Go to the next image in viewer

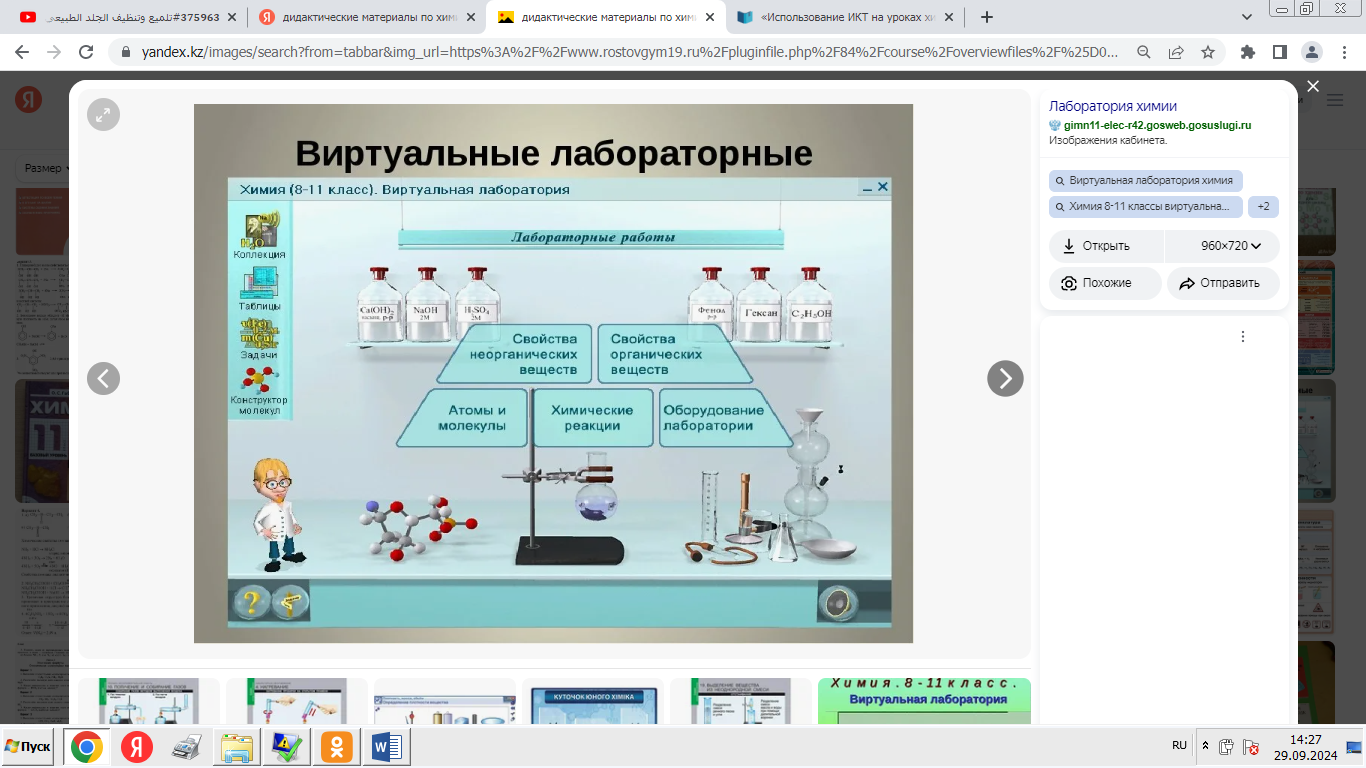coord(1005,378)
